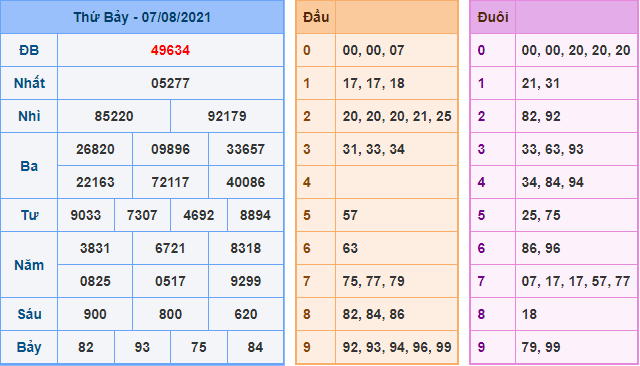
Task: Click the Sáu row label
Action: click(29, 315)
